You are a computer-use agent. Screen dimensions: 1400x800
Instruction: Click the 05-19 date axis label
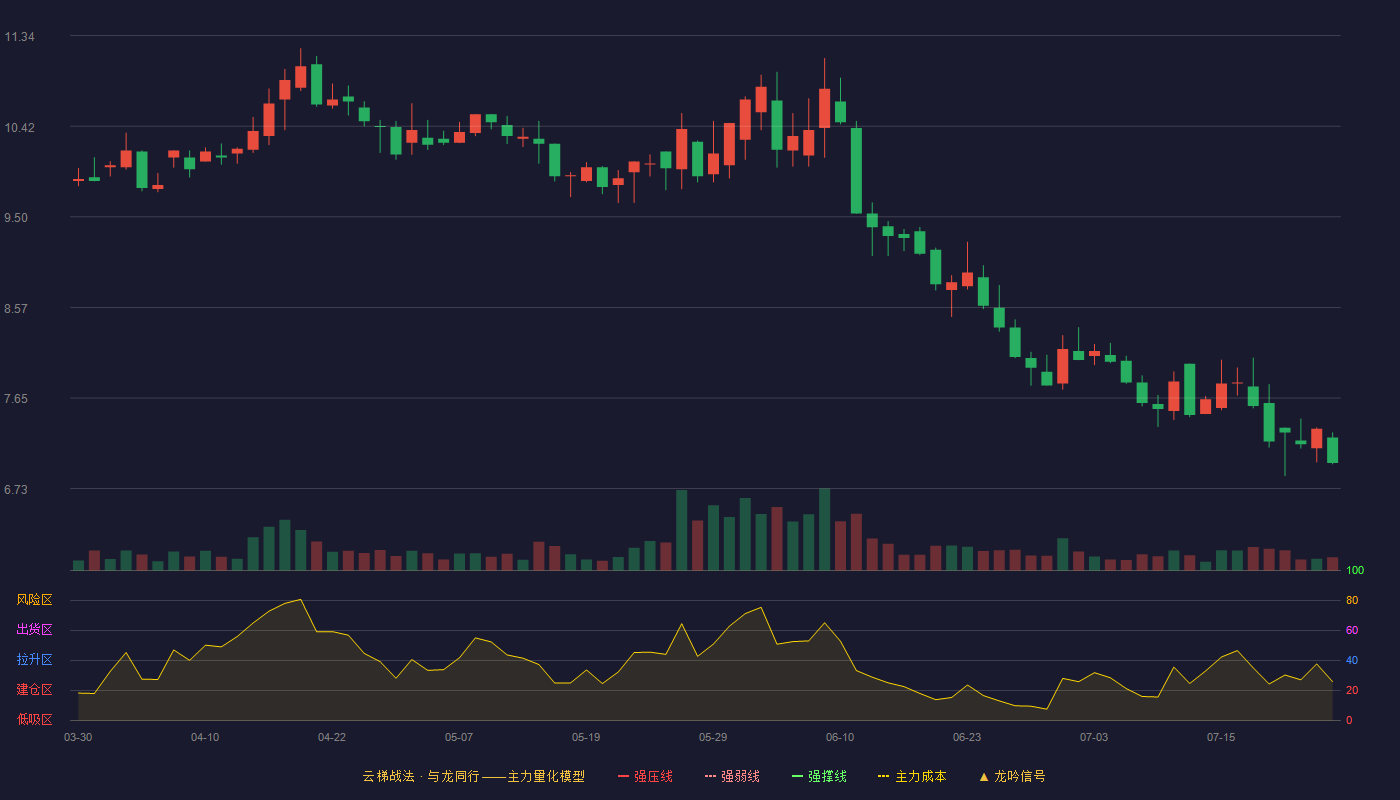586,737
